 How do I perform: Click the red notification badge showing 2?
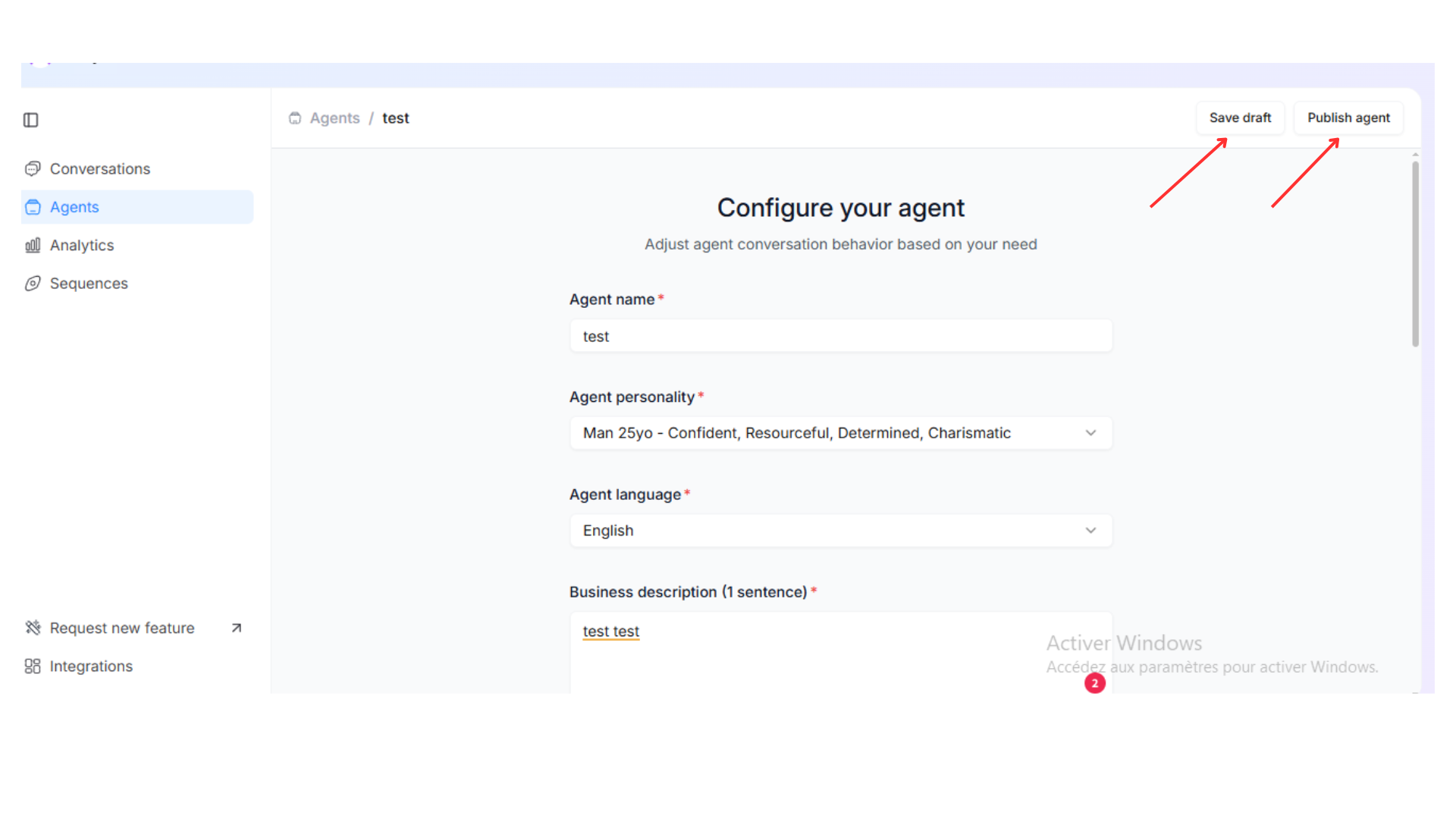click(x=1094, y=683)
